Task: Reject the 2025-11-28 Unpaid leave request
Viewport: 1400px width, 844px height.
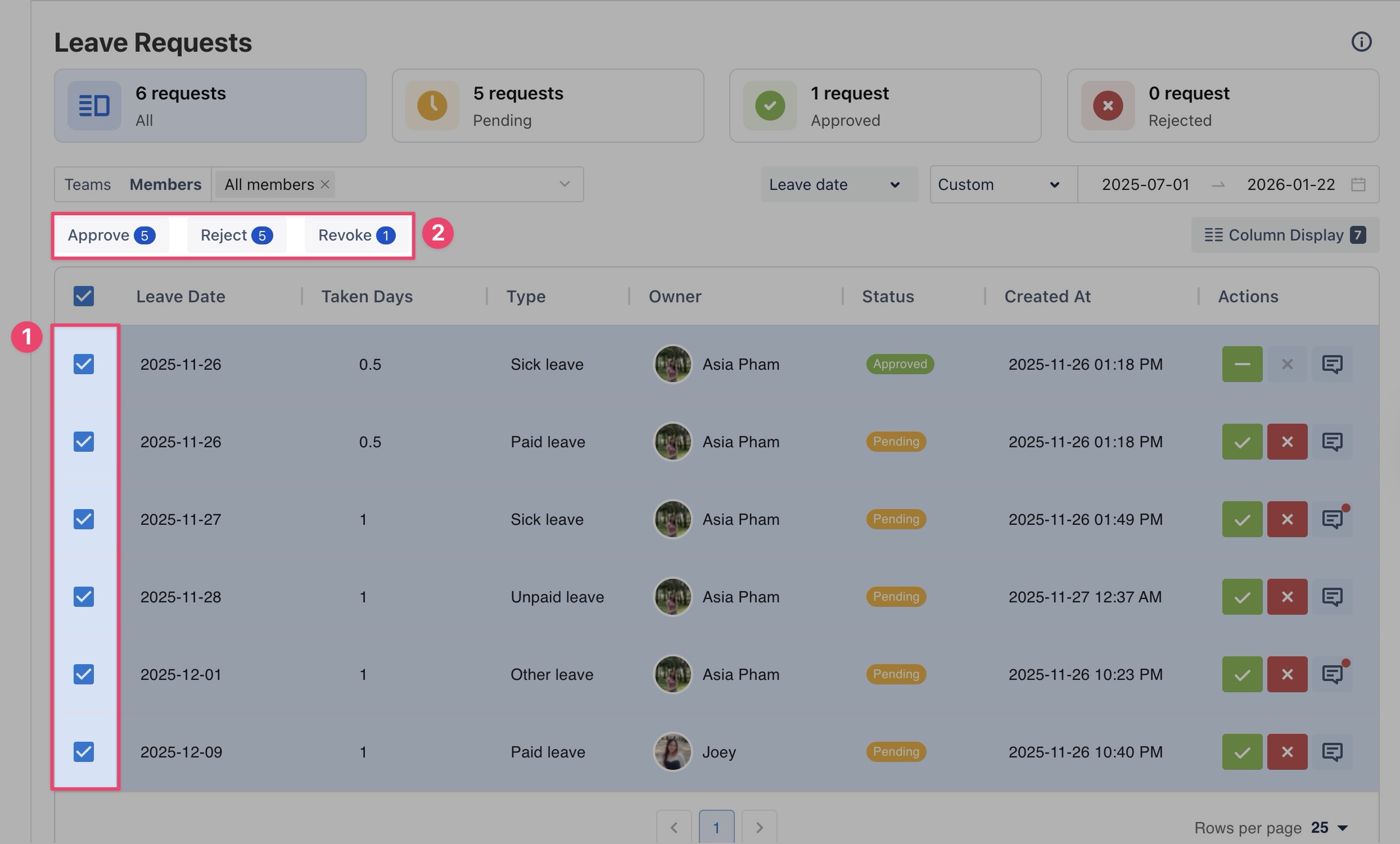Action: 1287,597
